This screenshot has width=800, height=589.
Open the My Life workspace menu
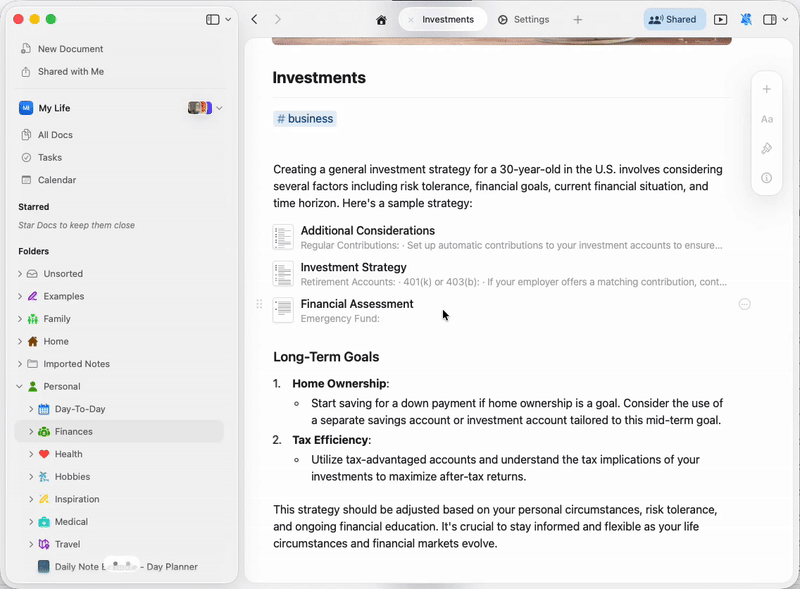[219, 107]
